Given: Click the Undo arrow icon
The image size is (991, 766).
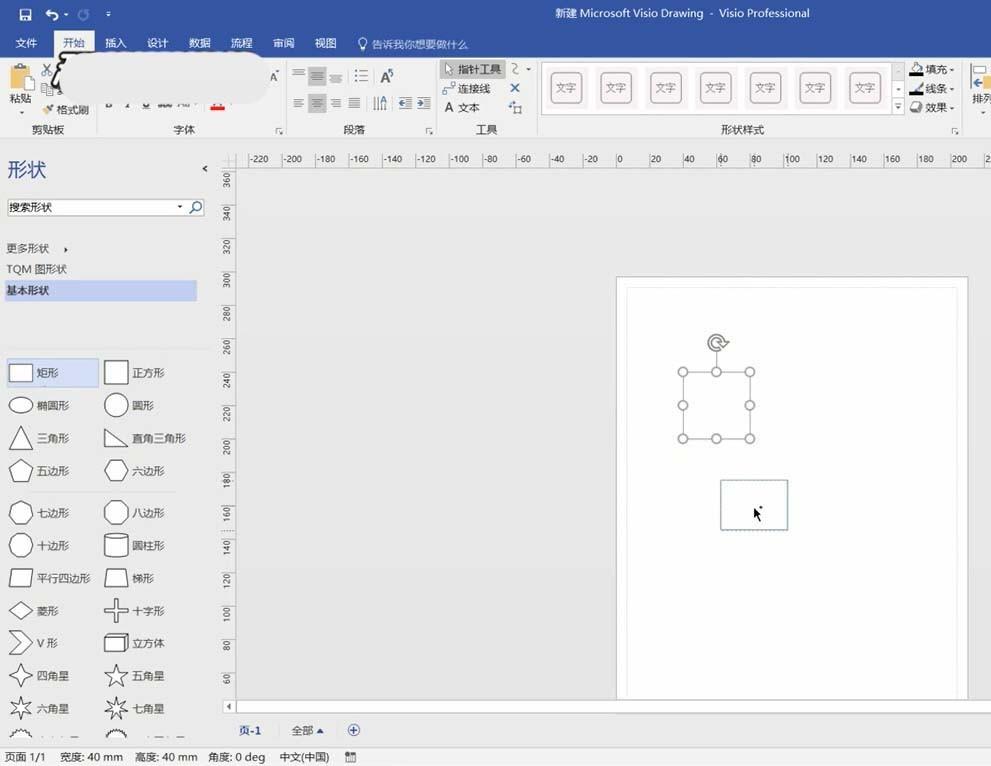Looking at the screenshot, I should (51, 14).
